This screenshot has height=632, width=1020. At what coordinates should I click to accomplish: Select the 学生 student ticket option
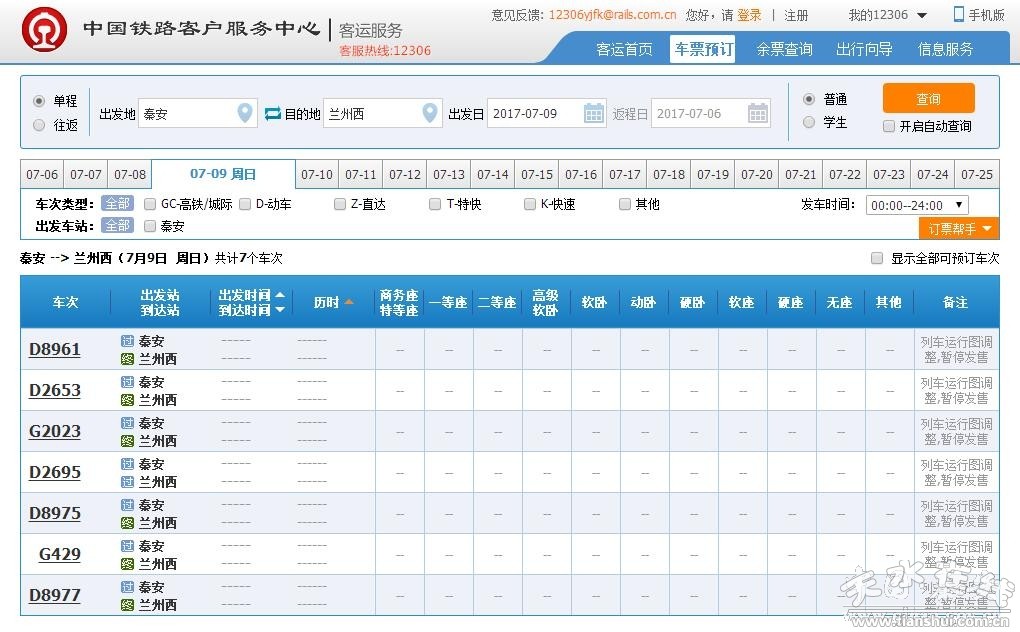pyautogui.click(x=809, y=123)
